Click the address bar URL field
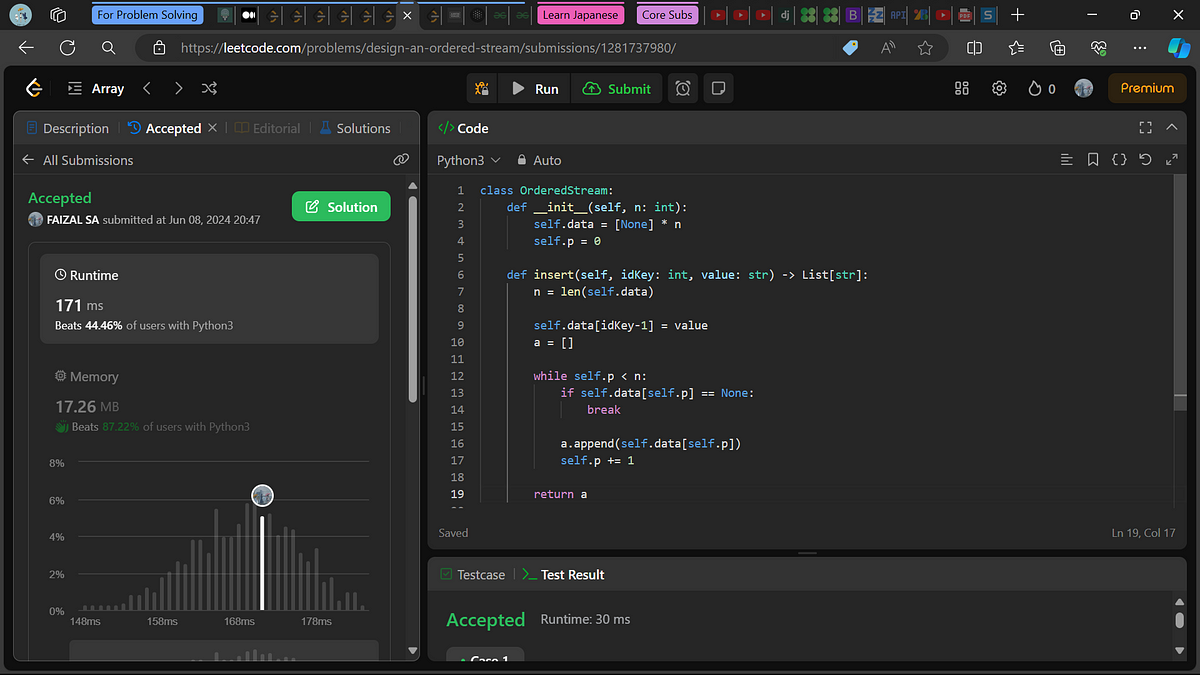The image size is (1200, 675). [x=428, y=47]
